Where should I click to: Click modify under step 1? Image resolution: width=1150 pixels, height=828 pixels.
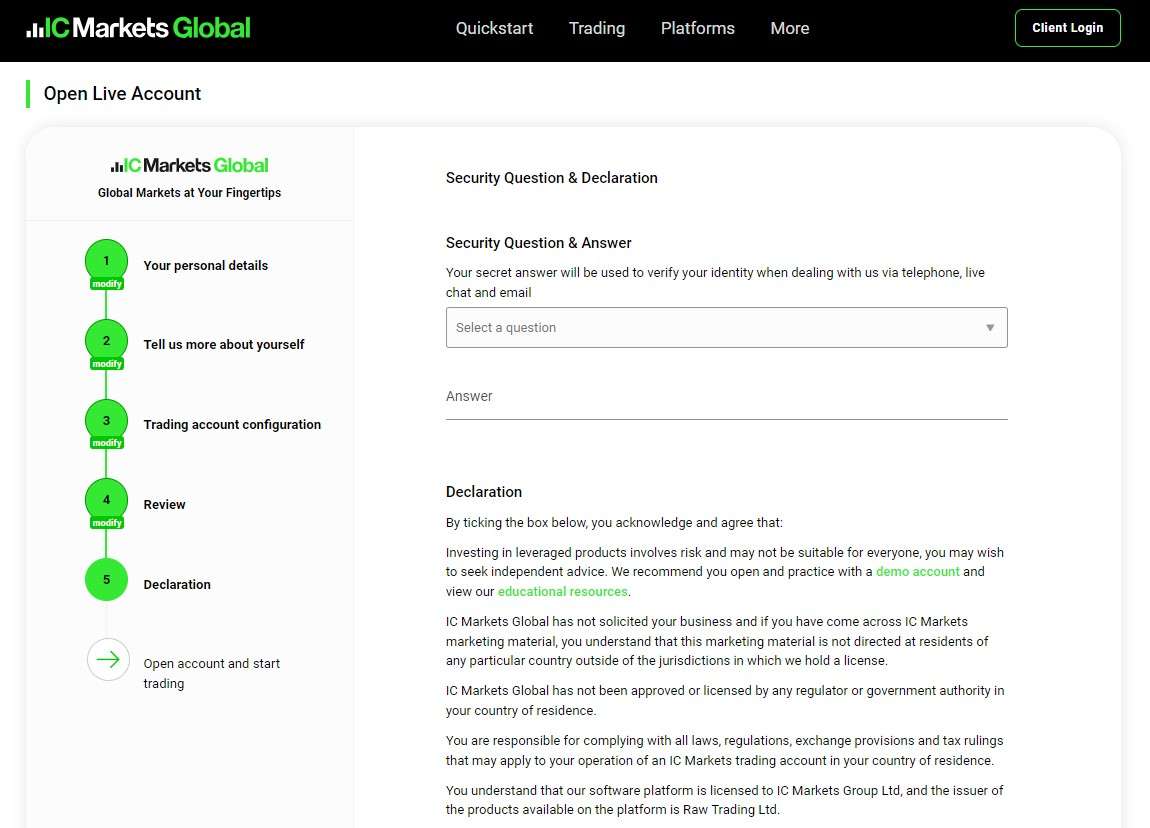coord(107,284)
